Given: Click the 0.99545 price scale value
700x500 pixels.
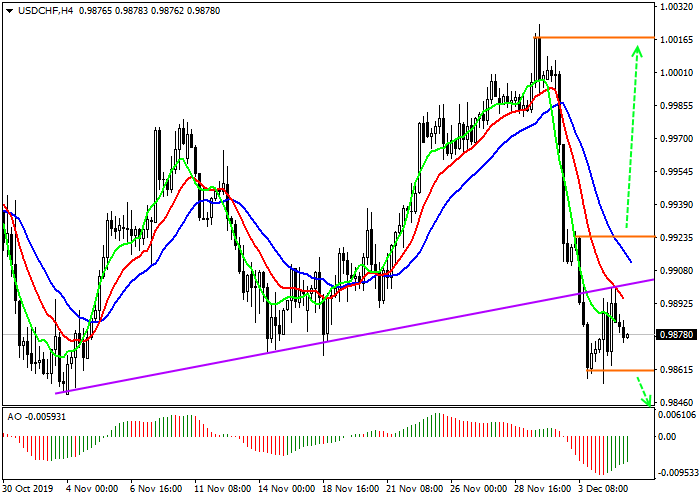Looking at the screenshot, I should [x=677, y=172].
